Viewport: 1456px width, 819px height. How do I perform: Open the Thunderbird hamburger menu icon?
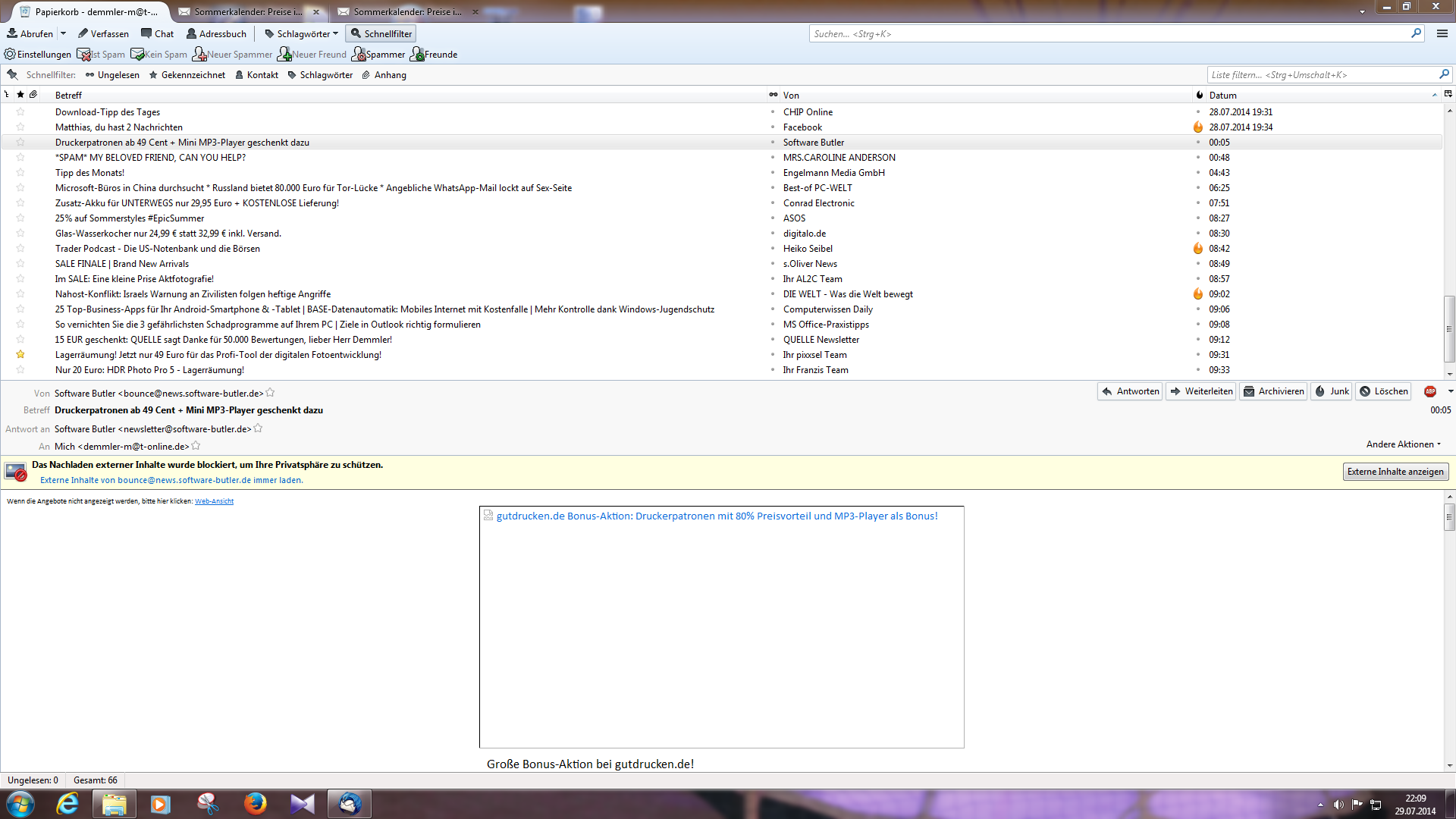(1442, 33)
